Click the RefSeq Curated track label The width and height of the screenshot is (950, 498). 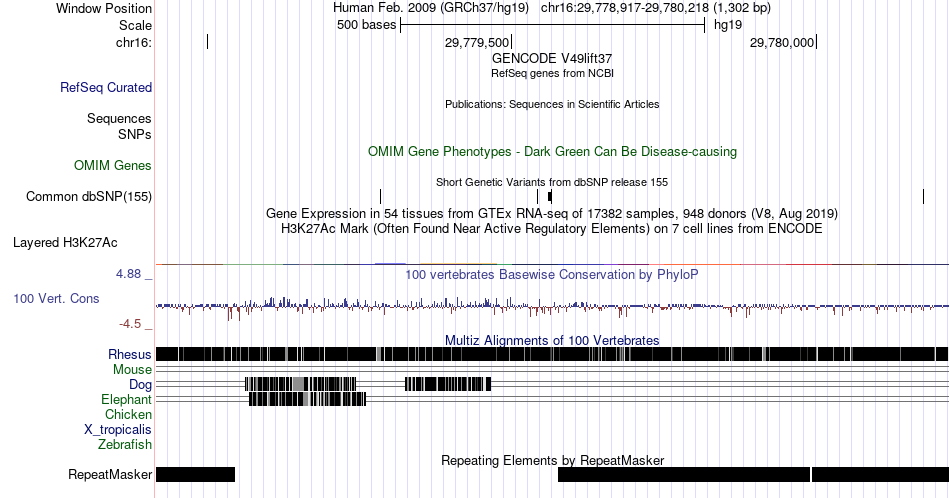click(x=105, y=87)
